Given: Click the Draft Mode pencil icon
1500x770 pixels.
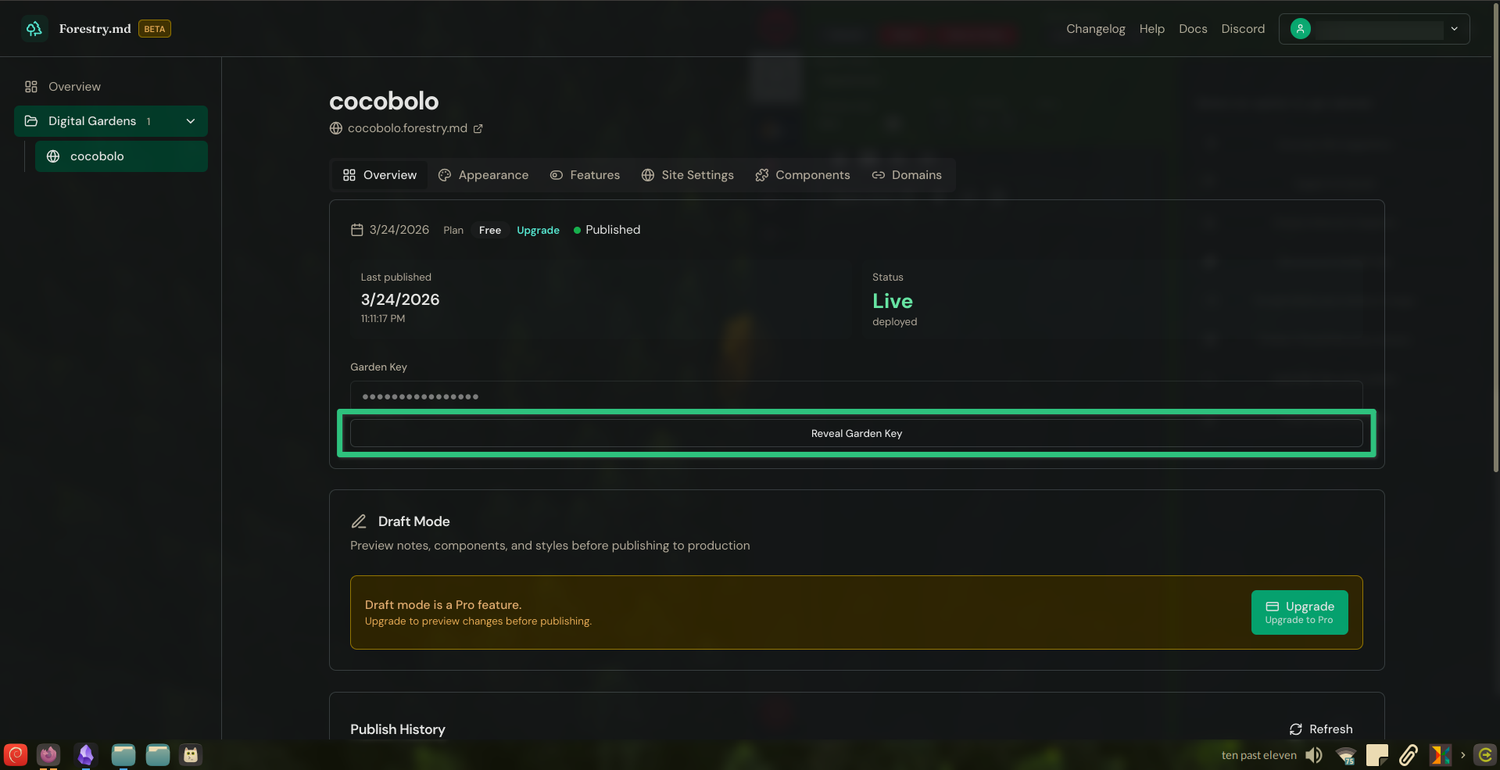Looking at the screenshot, I should (x=359, y=521).
